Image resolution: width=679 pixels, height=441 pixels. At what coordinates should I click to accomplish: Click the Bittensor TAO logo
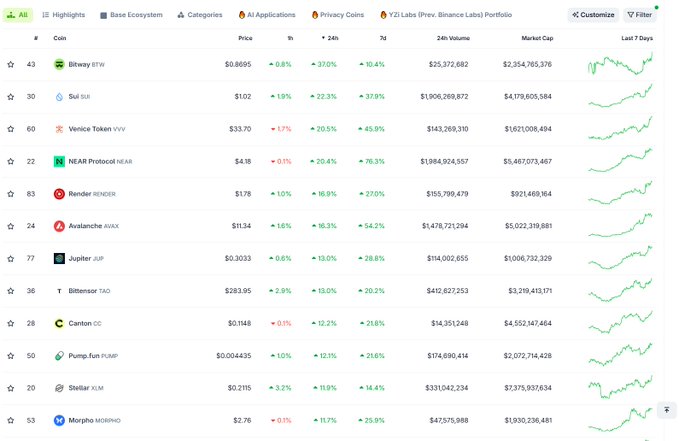click(59, 291)
